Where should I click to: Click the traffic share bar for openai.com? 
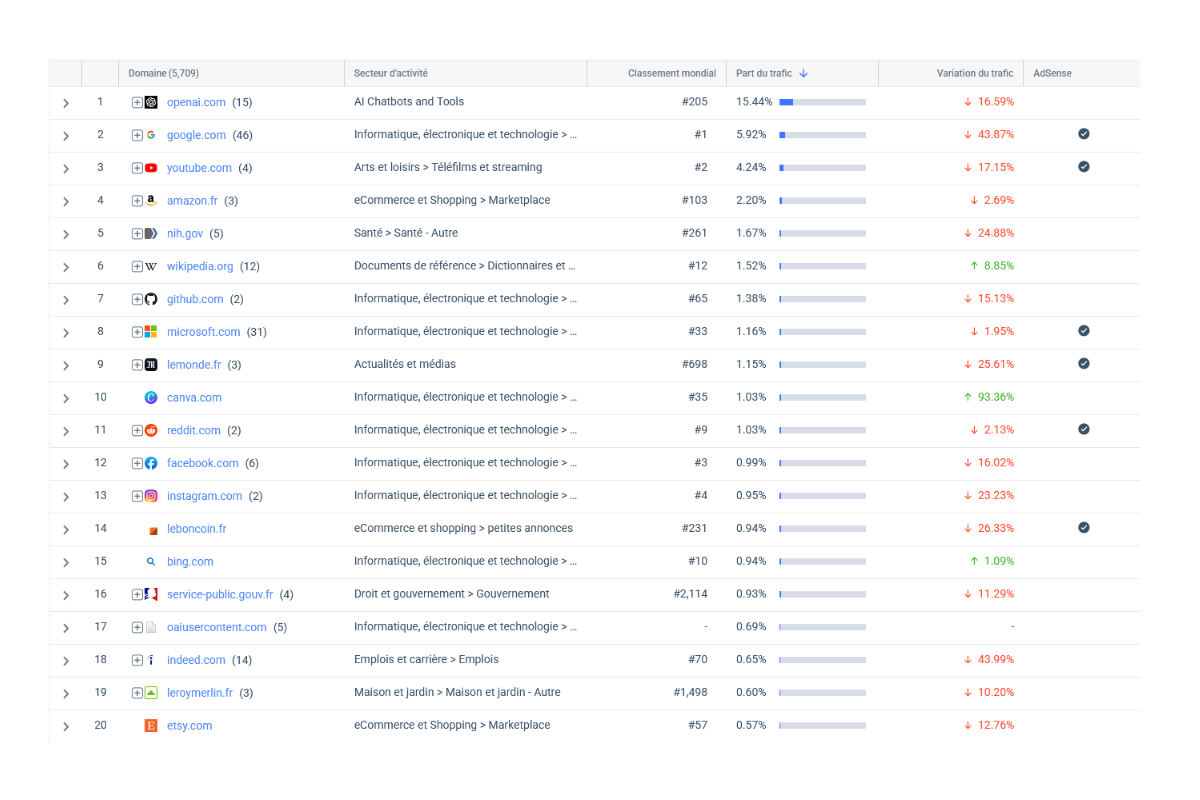click(x=822, y=102)
